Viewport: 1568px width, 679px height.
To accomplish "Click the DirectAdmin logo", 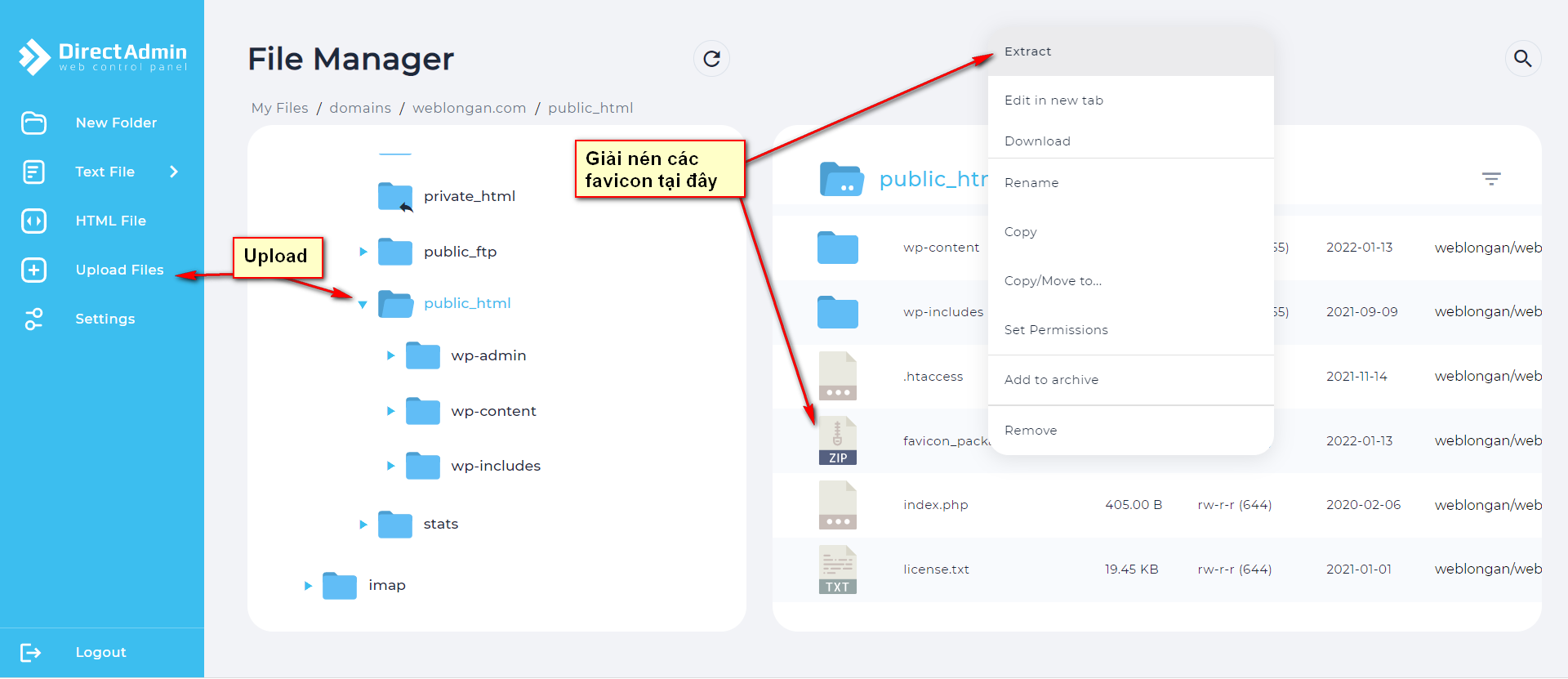I will click(x=103, y=57).
